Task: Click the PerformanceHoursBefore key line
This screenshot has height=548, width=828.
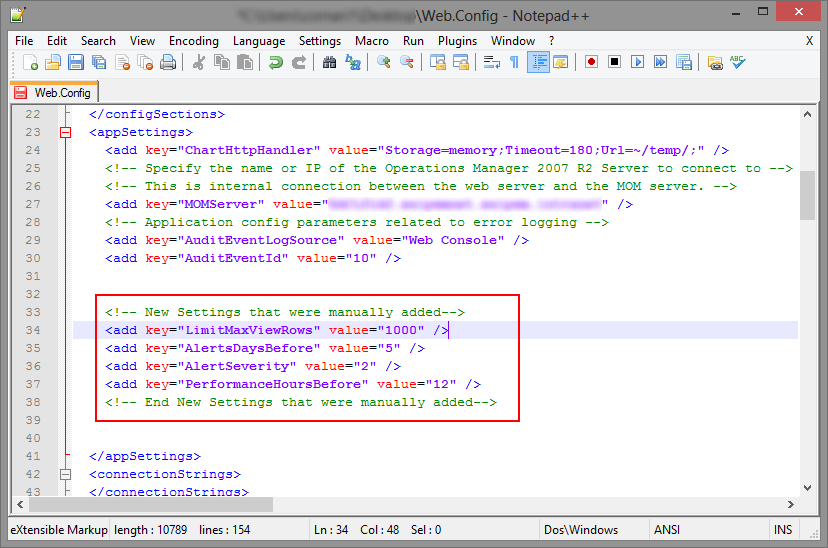Action: pyautogui.click(x=293, y=384)
